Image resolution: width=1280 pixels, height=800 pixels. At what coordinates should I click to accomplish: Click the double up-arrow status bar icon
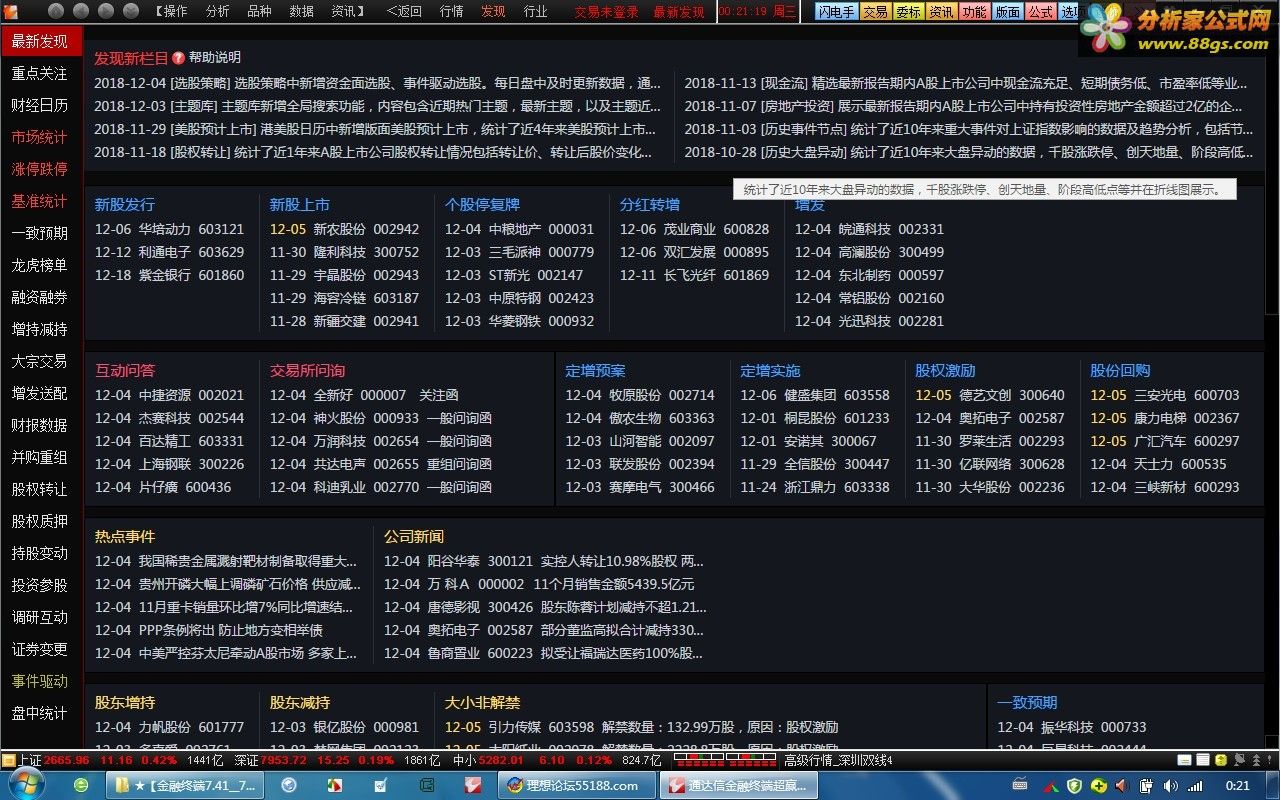(x=1256, y=760)
